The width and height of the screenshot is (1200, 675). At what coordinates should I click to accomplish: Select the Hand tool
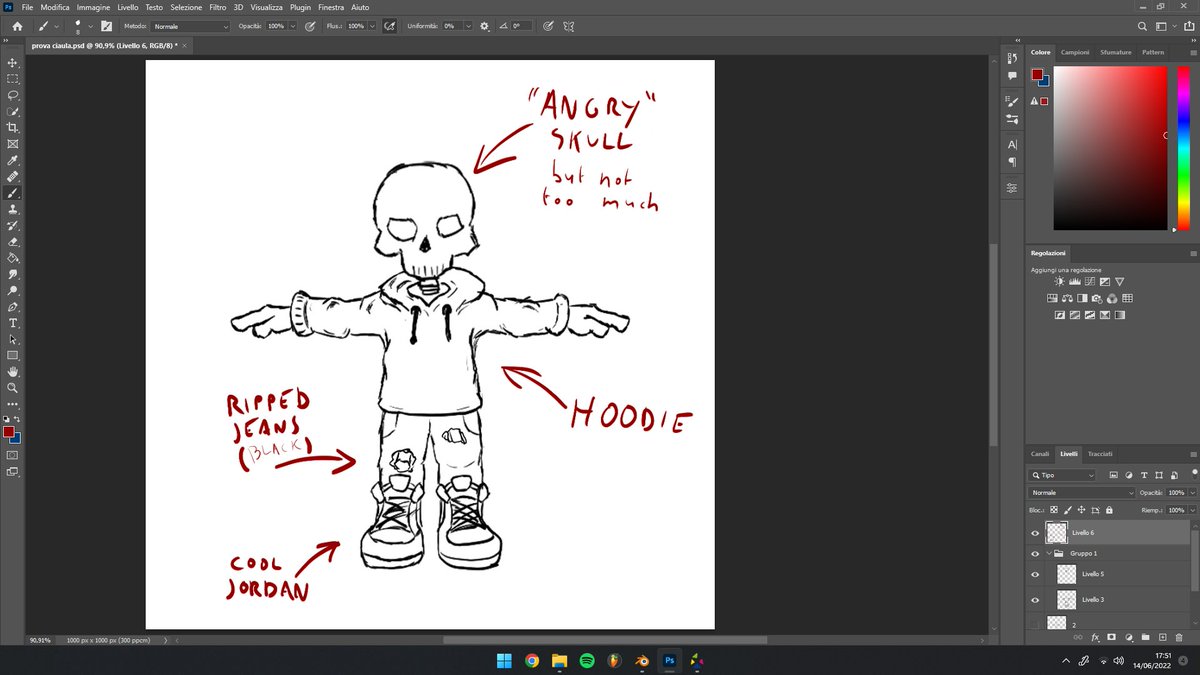[13, 371]
